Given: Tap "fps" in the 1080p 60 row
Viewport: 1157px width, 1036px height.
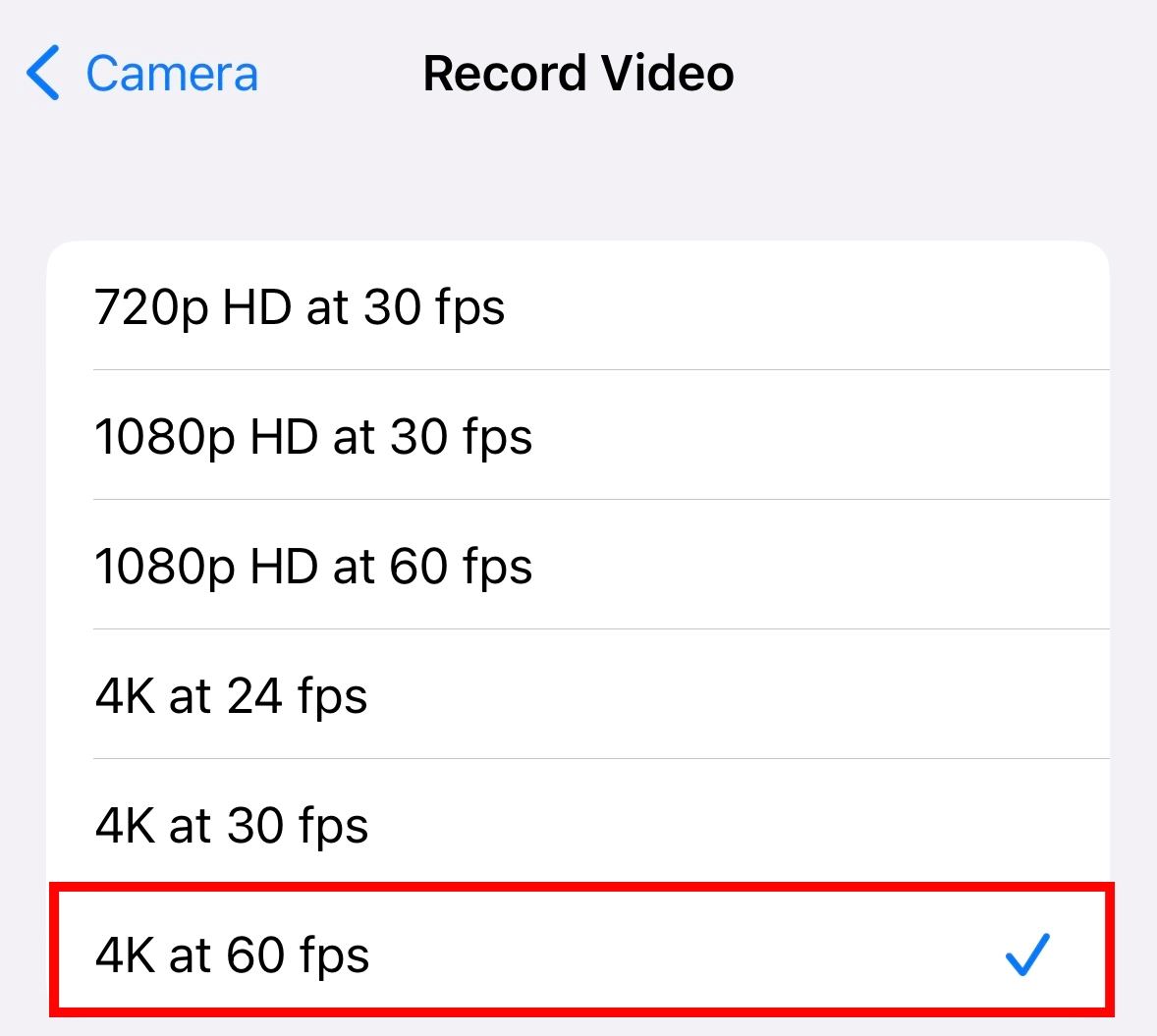Looking at the screenshot, I should 497,568.
